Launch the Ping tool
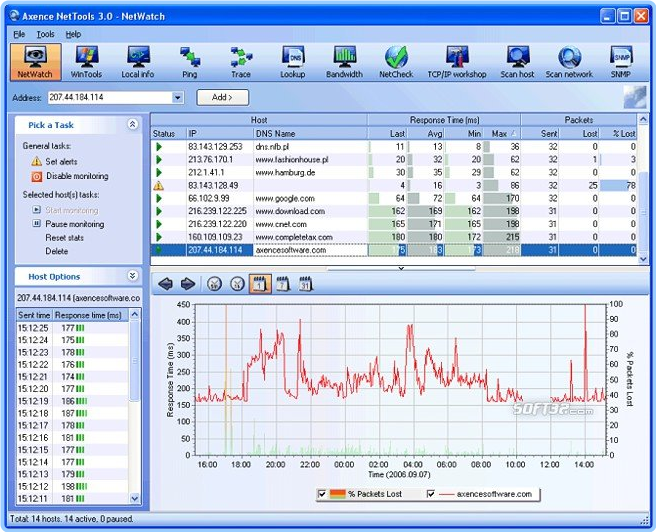This screenshot has height=532, width=656. click(x=190, y=62)
